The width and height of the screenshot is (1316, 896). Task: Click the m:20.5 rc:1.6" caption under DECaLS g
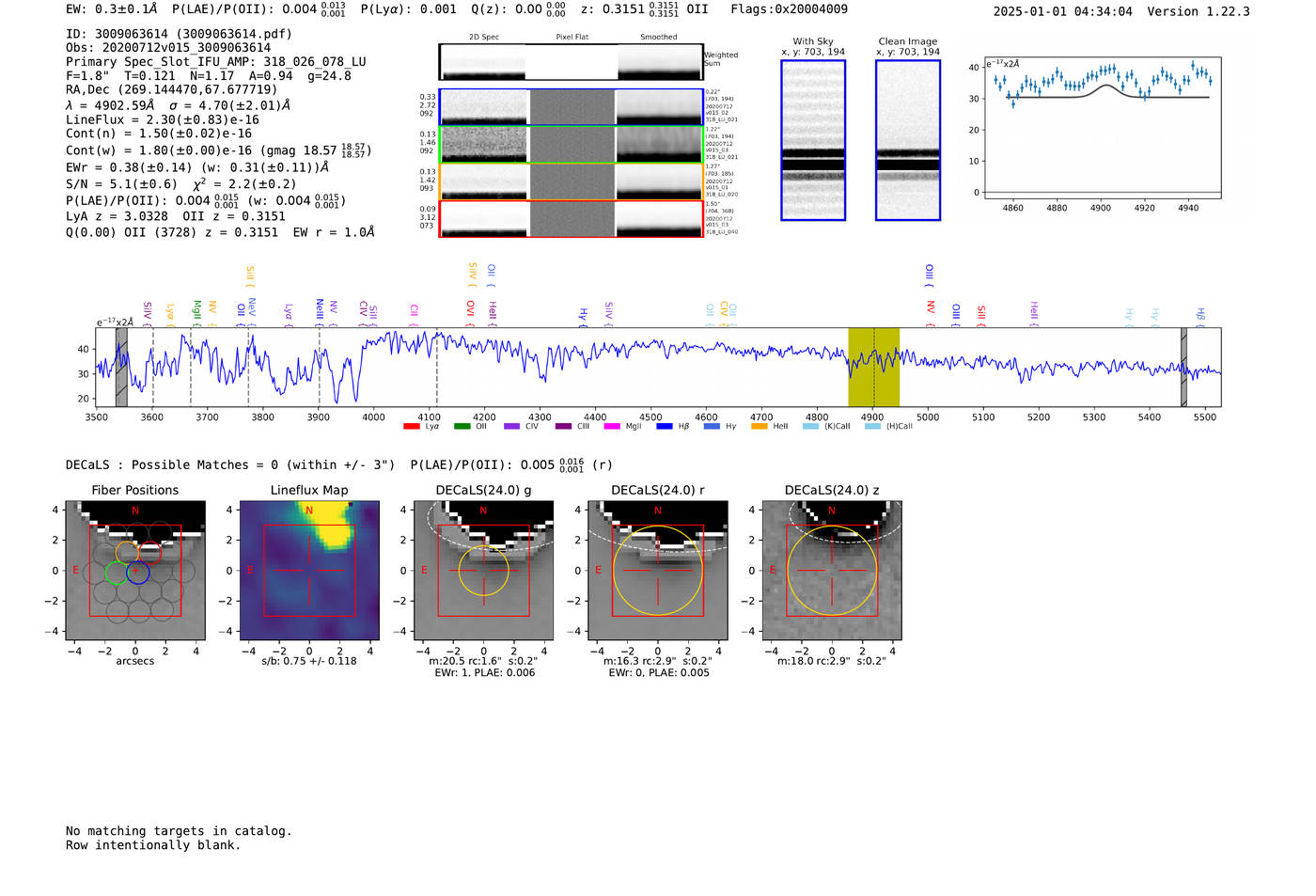[483, 660]
